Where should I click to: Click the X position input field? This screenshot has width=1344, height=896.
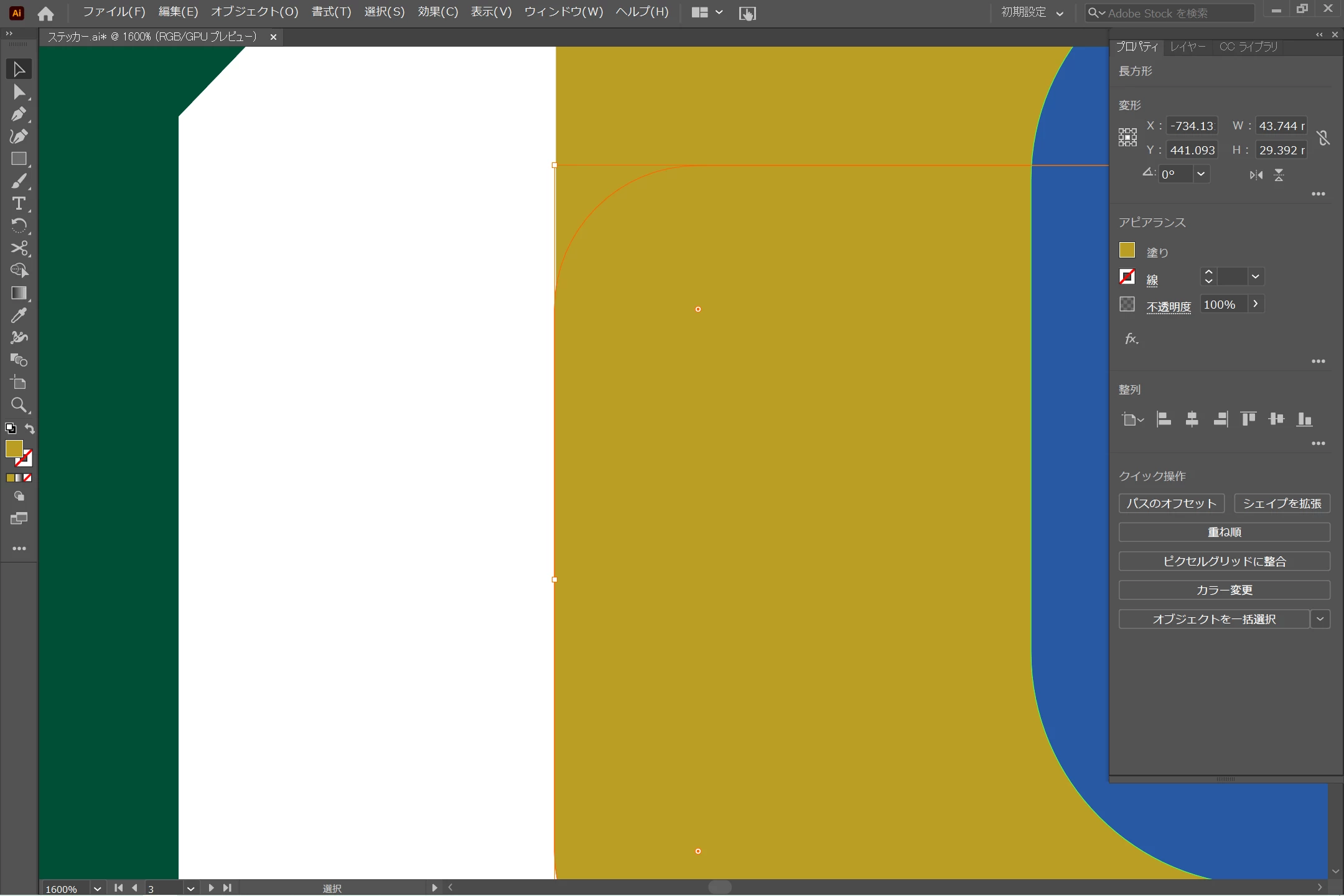1192,126
